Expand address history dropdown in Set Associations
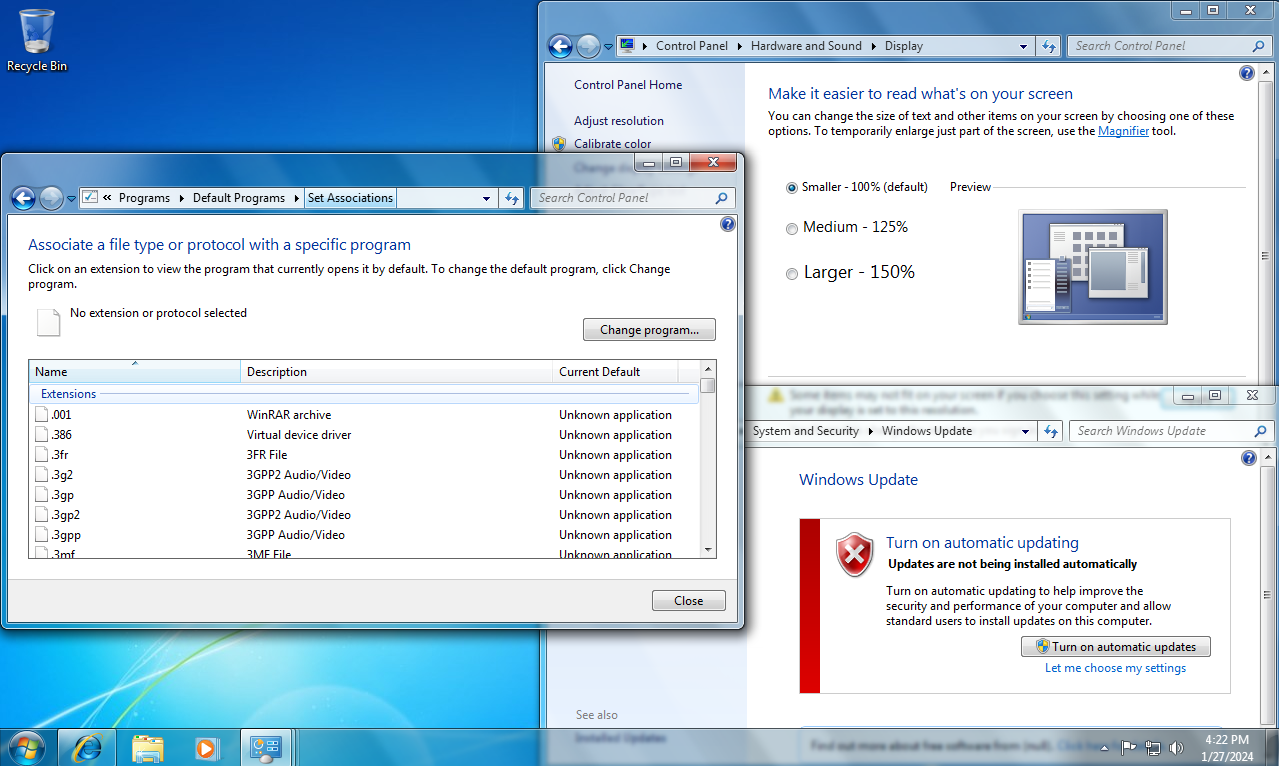The height and width of the screenshot is (766, 1279). point(487,198)
